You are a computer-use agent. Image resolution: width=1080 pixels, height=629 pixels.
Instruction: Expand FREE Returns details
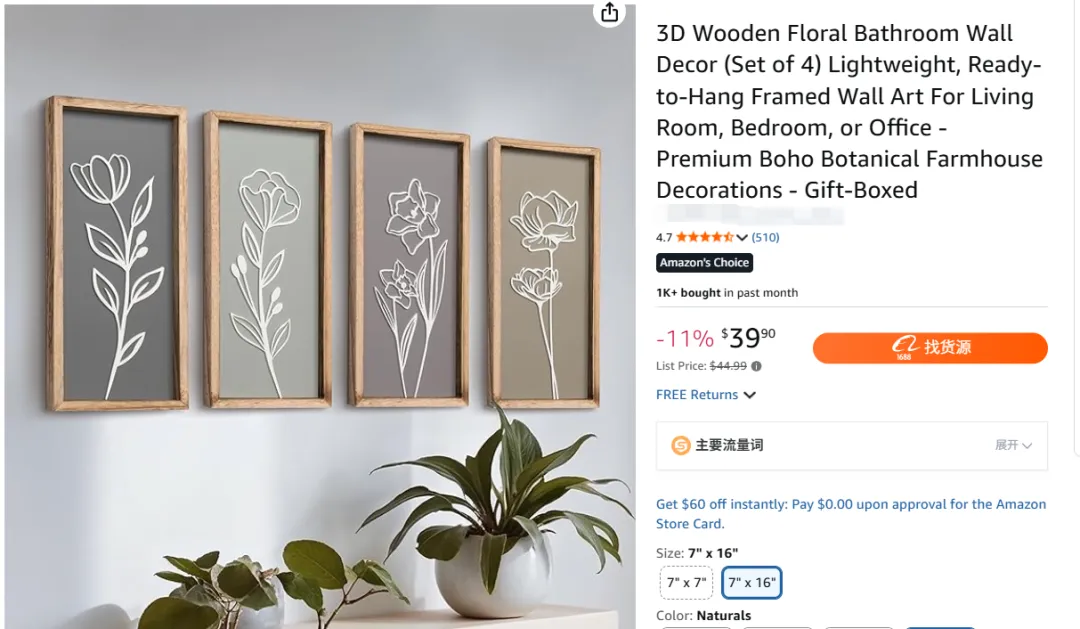706,395
